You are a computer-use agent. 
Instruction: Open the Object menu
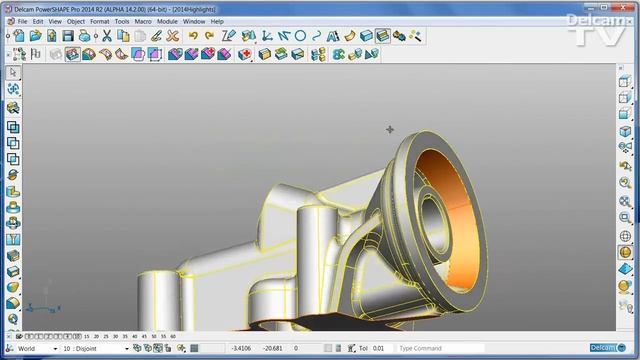(76, 21)
